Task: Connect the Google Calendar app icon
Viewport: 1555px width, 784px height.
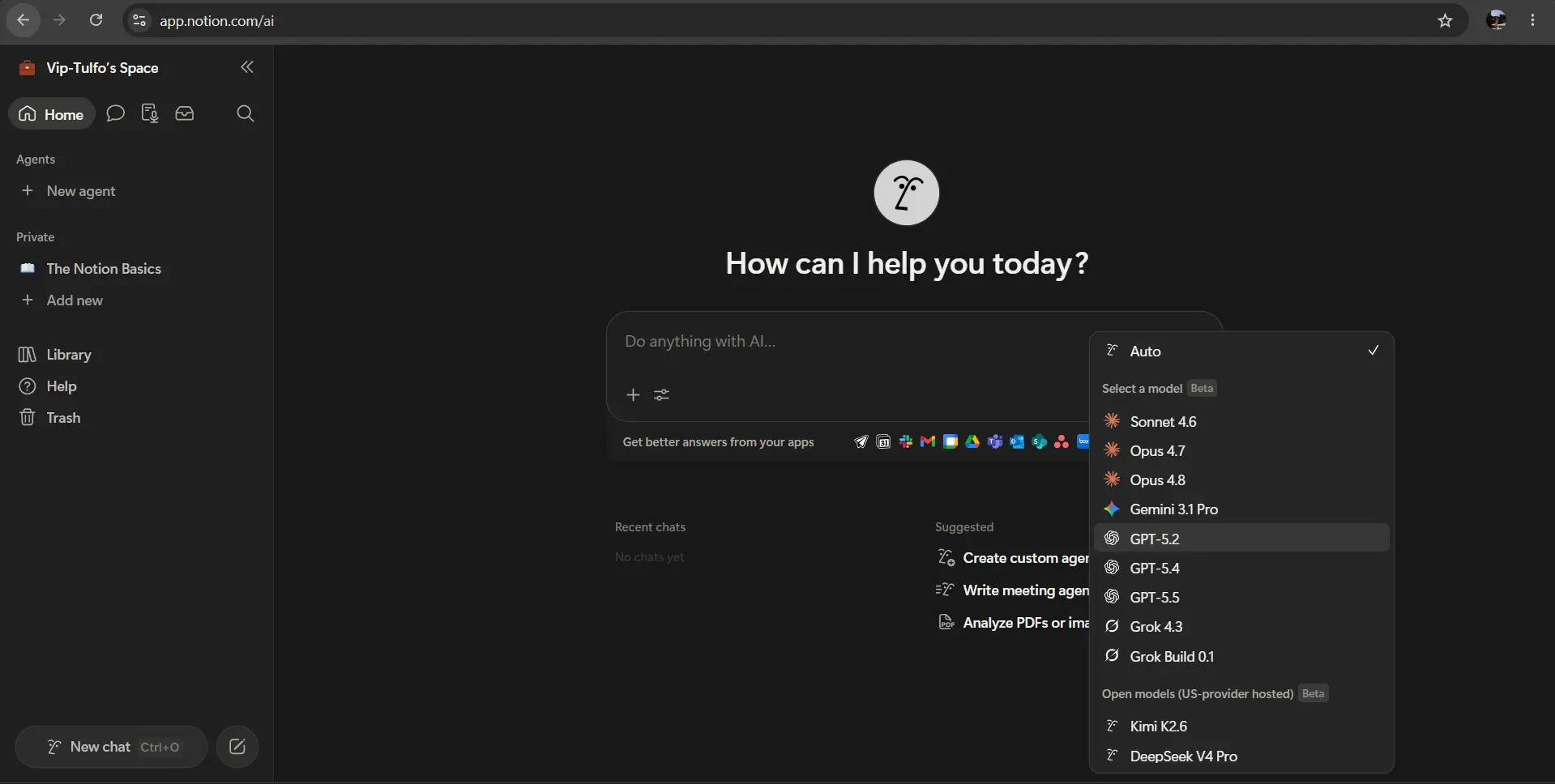Action: (951, 441)
